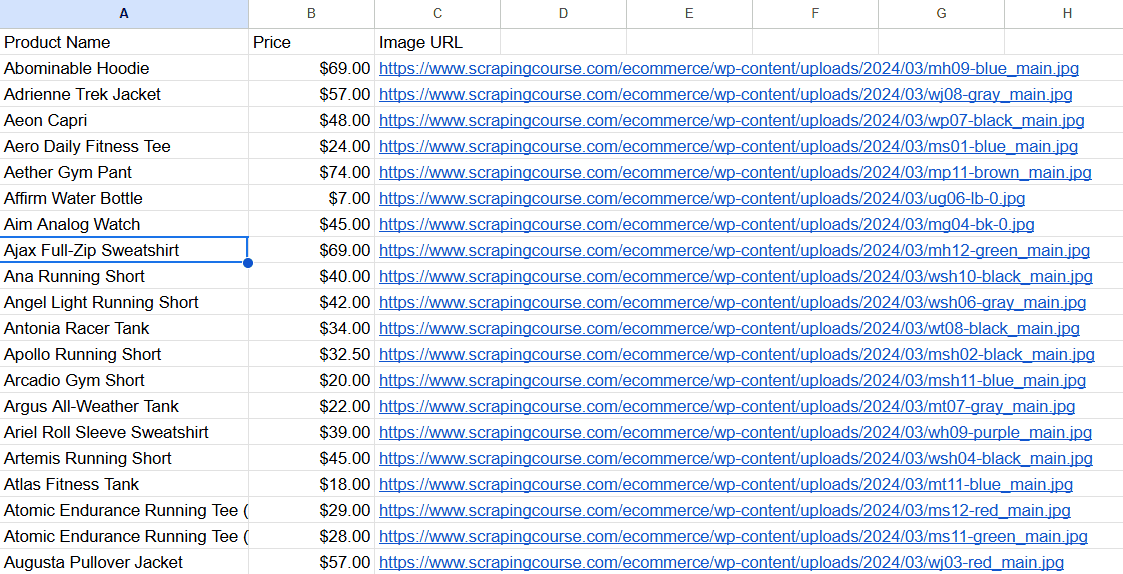Open the mh12-green_main.jpg image link
The image size is (1123, 574).
[x=734, y=251]
